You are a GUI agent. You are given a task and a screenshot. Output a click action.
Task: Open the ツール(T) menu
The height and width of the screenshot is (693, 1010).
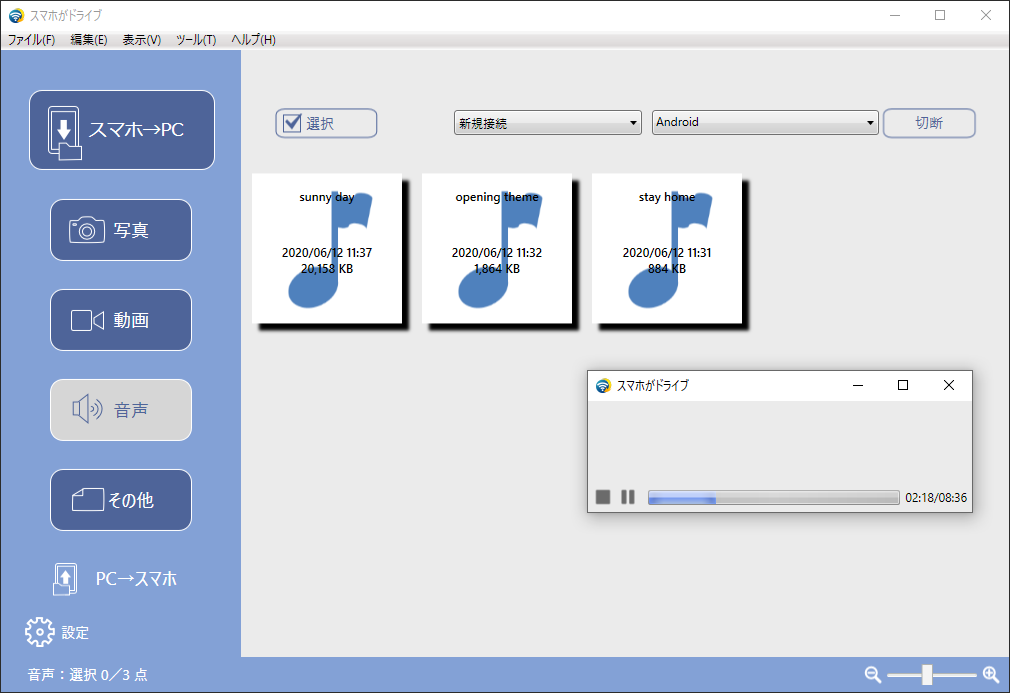click(x=196, y=40)
